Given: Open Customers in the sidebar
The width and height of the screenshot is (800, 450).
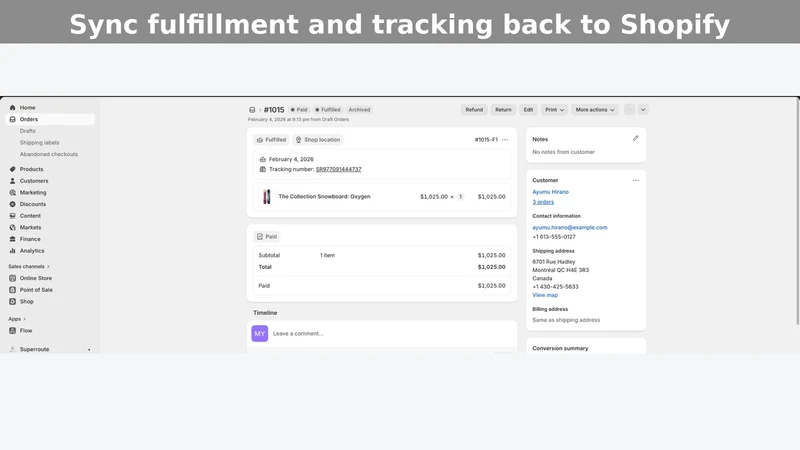Looking at the screenshot, I should [x=34, y=181].
